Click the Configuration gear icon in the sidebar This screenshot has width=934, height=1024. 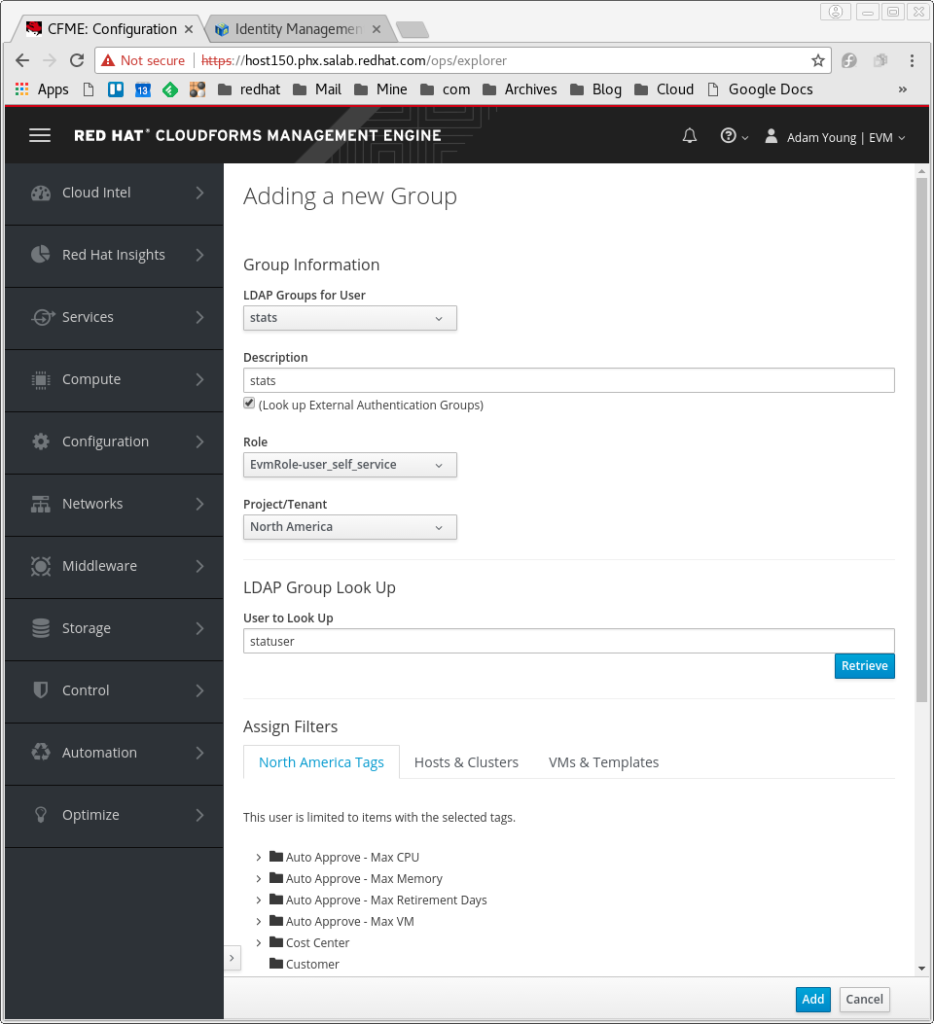coord(40,441)
